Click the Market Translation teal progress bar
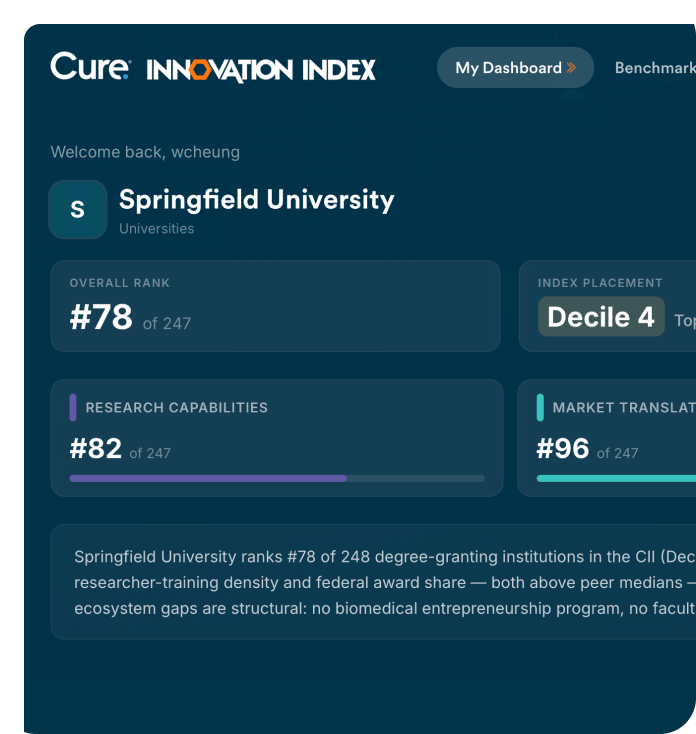This screenshot has width=696, height=734. click(615, 479)
